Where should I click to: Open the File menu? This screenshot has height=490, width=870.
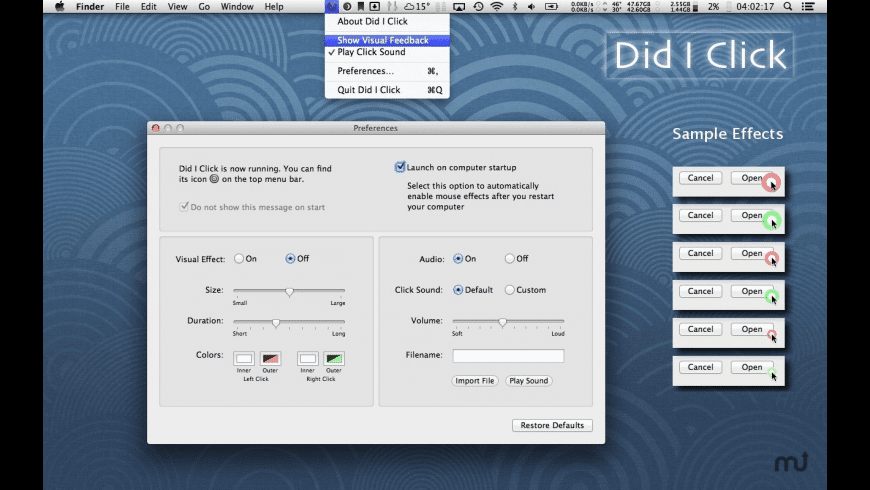pos(122,7)
